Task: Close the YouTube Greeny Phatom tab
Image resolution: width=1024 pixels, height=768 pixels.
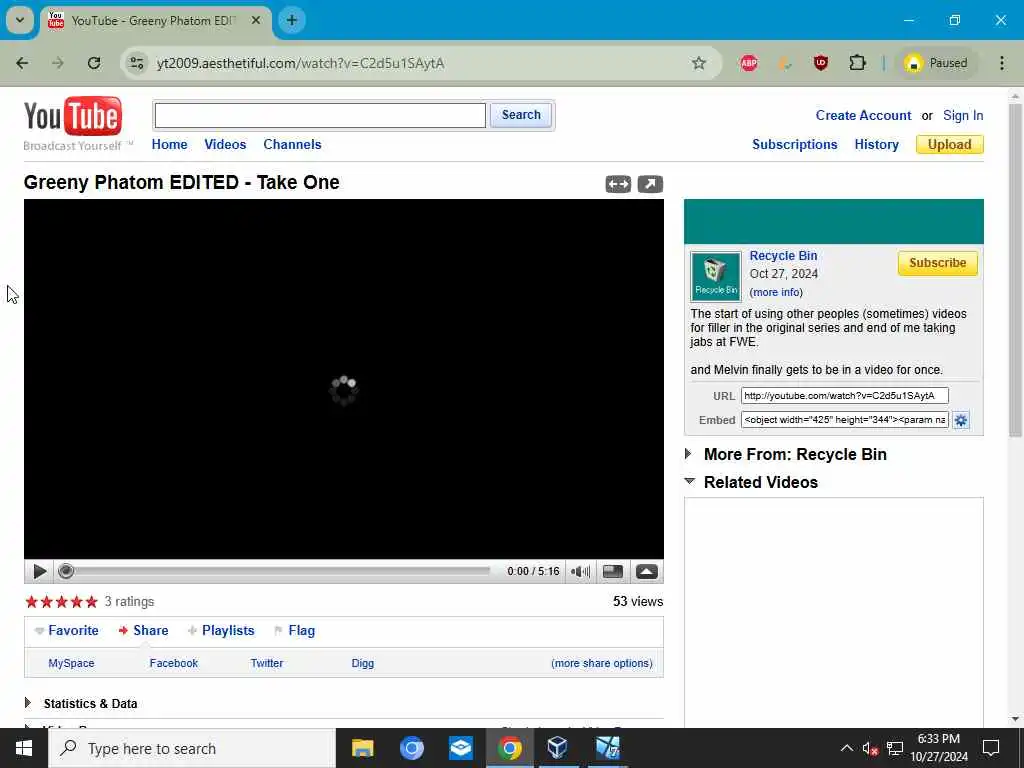Action: coord(257,20)
